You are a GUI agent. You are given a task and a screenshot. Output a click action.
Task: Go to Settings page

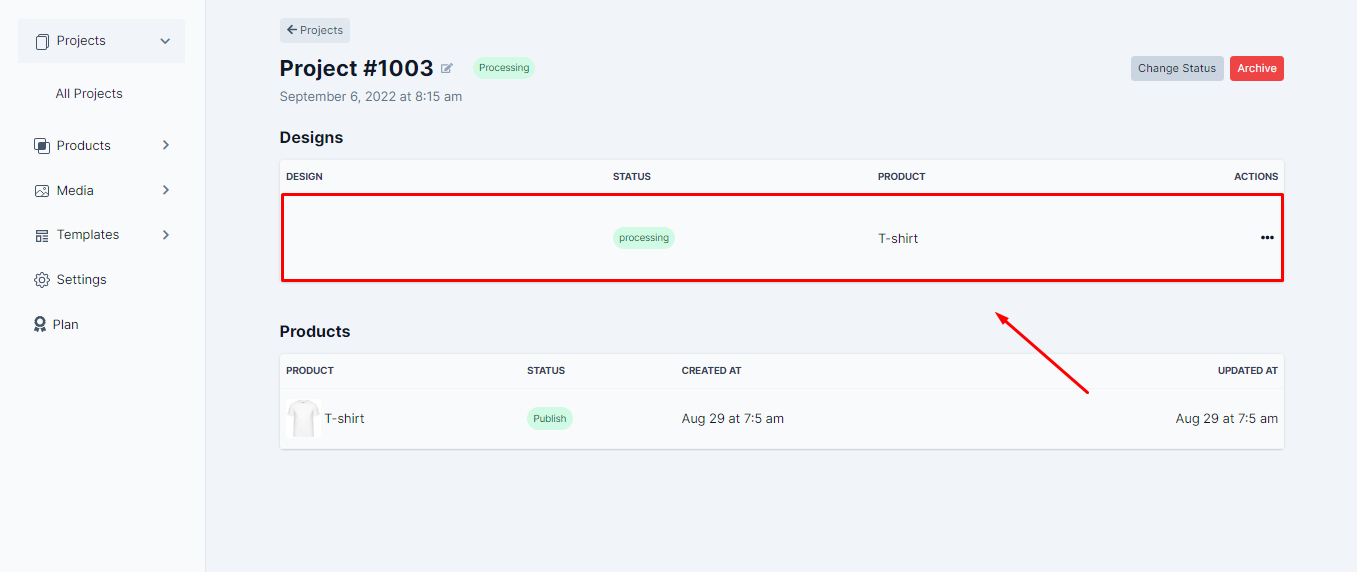(81, 280)
